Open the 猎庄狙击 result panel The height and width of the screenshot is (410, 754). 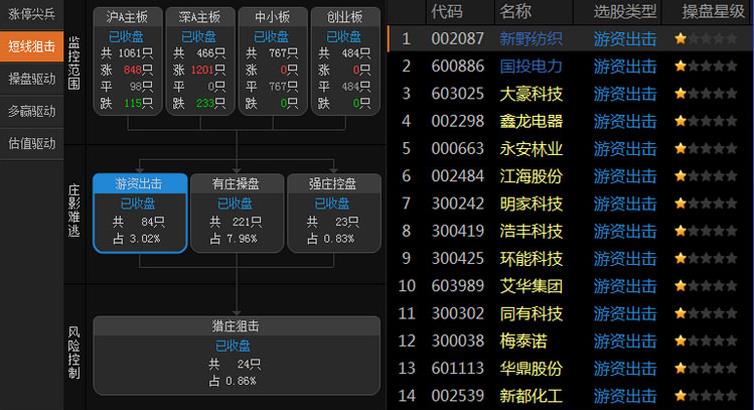click(237, 355)
